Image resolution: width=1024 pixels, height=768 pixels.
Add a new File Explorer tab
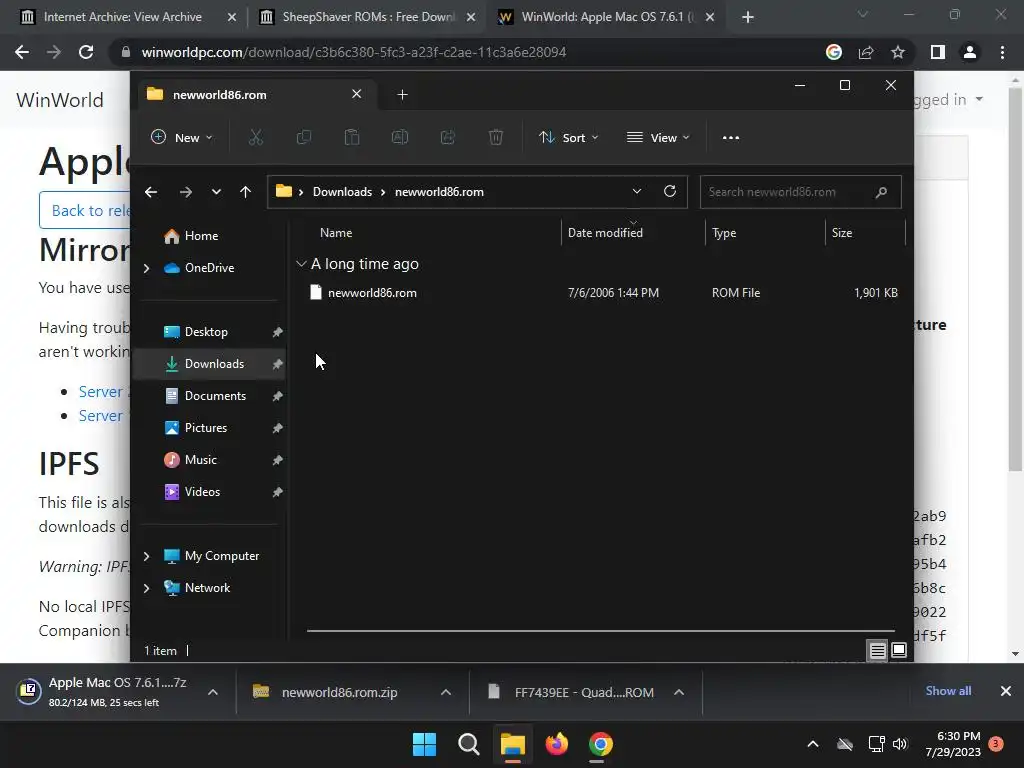point(402,95)
